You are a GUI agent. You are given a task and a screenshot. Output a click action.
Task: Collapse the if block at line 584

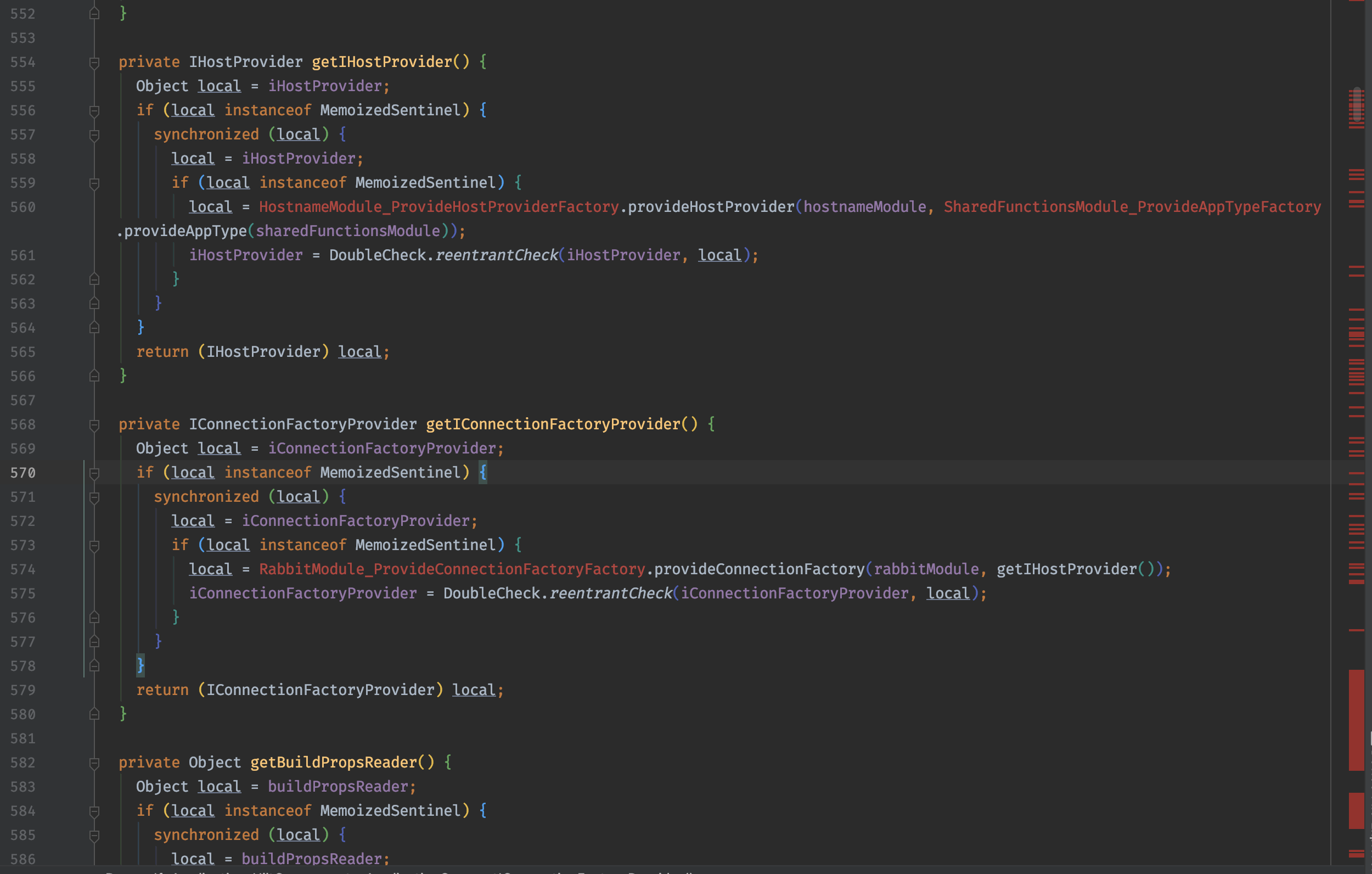[x=94, y=811]
